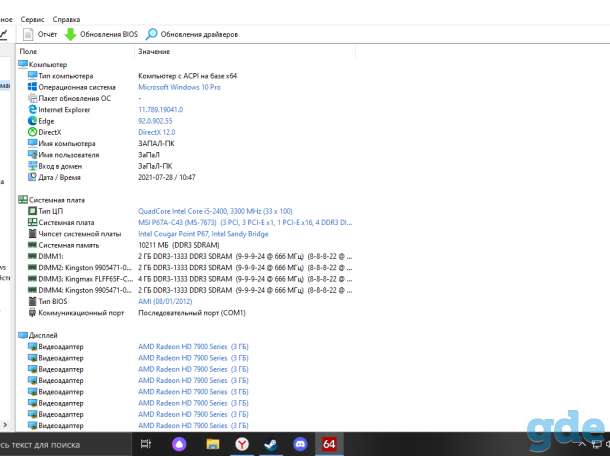Select the Системная плата group header
Viewport: 610px width, 456px height.
point(52,200)
